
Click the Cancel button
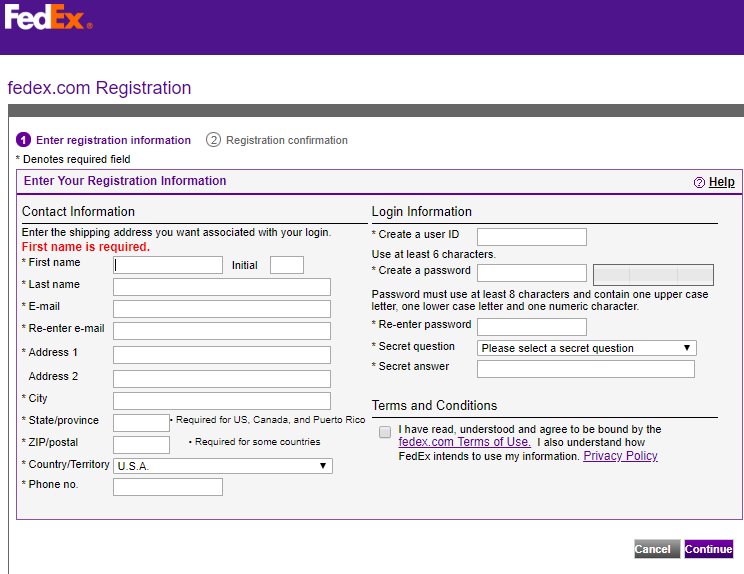(x=657, y=549)
